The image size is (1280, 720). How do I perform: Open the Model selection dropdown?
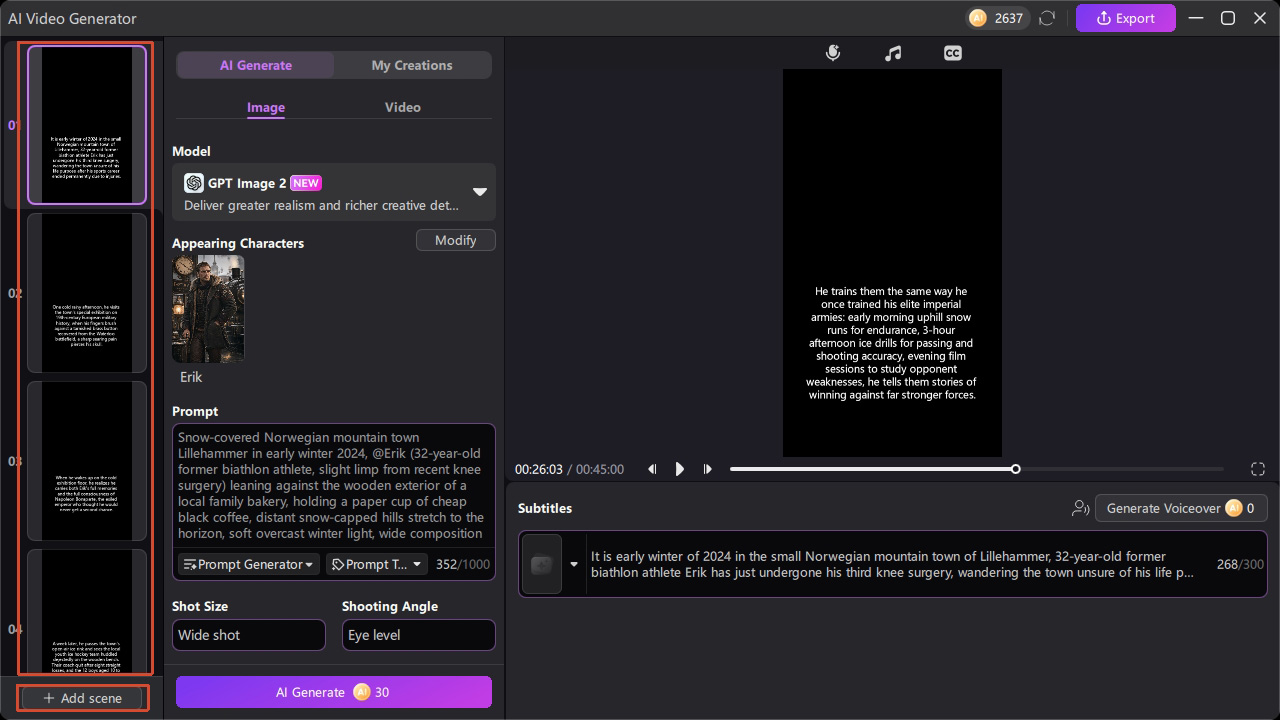[333, 192]
